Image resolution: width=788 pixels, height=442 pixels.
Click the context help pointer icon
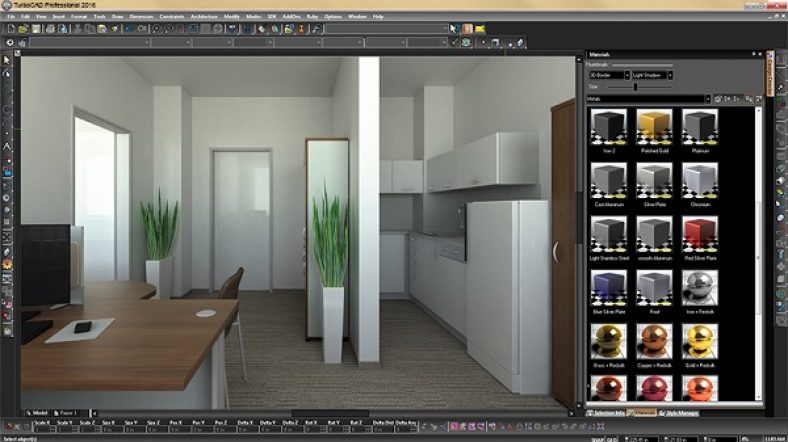tap(455, 29)
